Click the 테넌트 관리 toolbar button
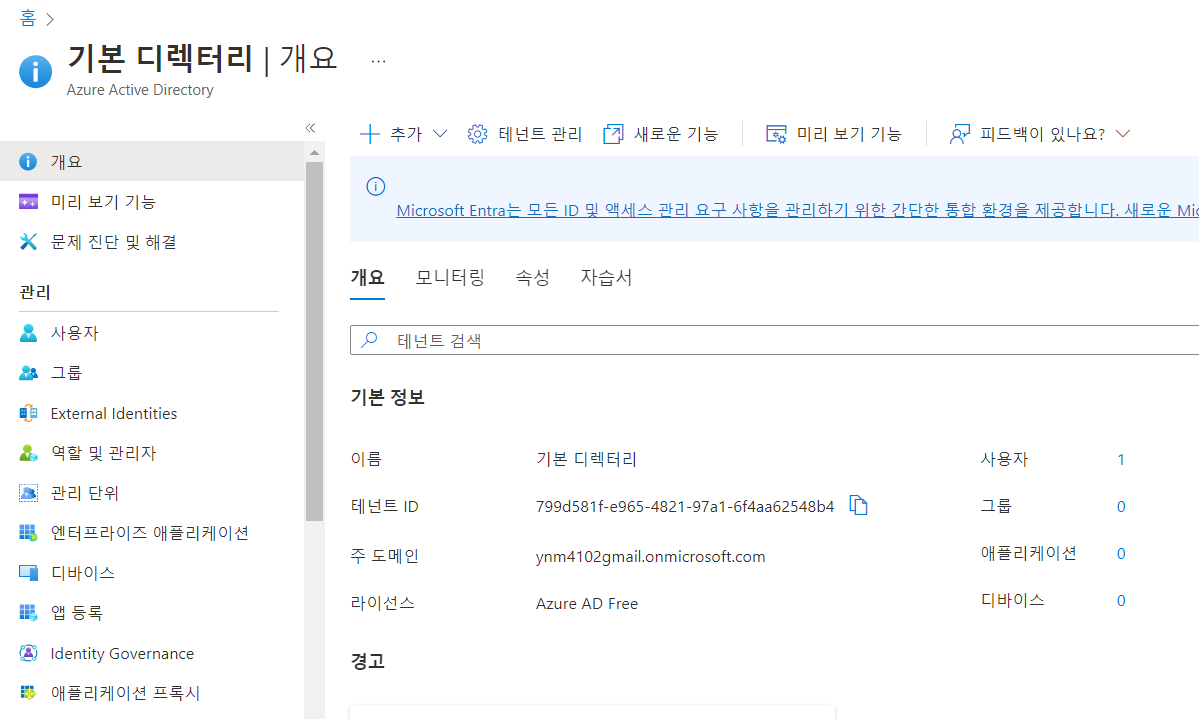1199x719 pixels. point(525,134)
